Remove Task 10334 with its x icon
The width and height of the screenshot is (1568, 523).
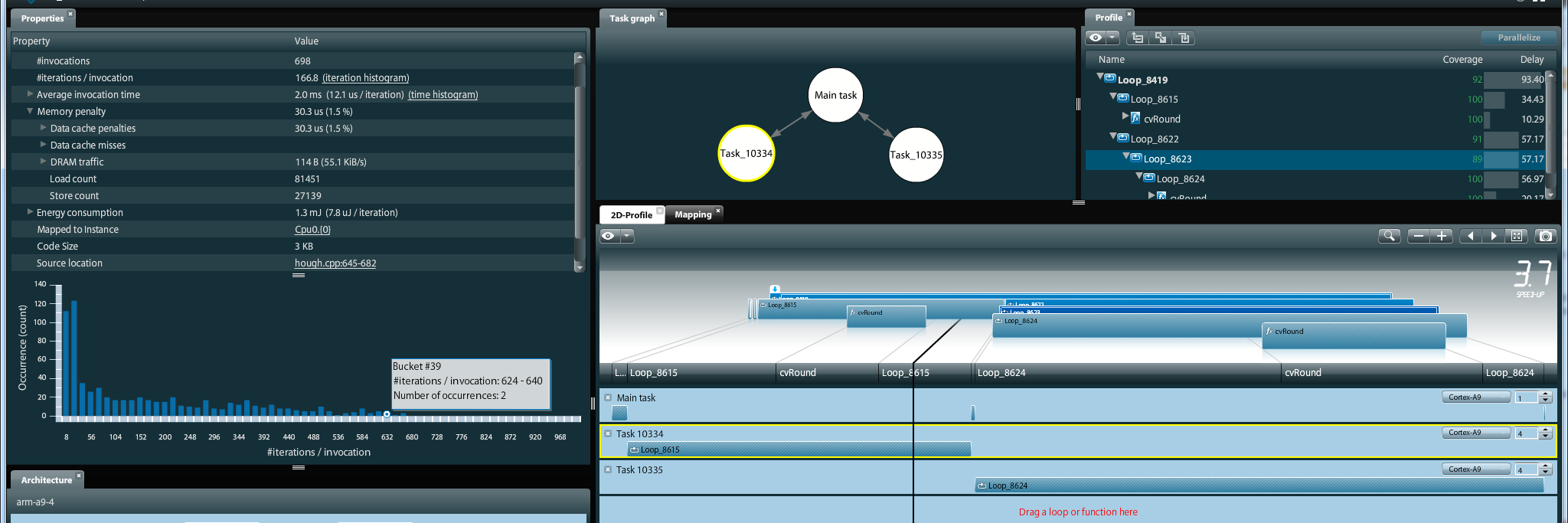pyautogui.click(x=608, y=433)
